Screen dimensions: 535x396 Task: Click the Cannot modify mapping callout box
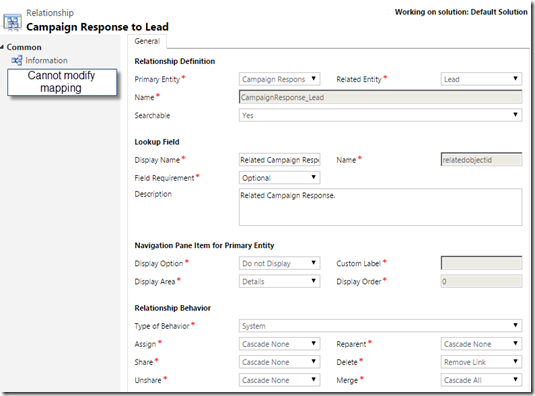[62, 82]
